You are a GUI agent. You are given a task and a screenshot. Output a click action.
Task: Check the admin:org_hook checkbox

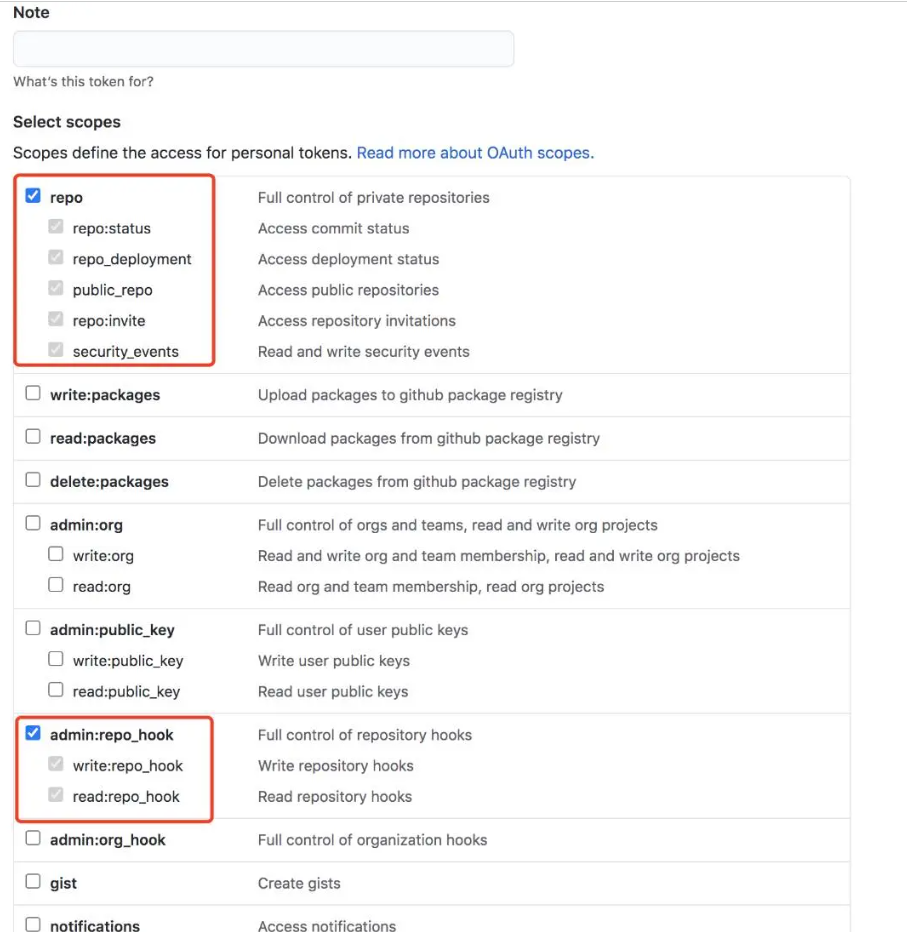[33, 839]
